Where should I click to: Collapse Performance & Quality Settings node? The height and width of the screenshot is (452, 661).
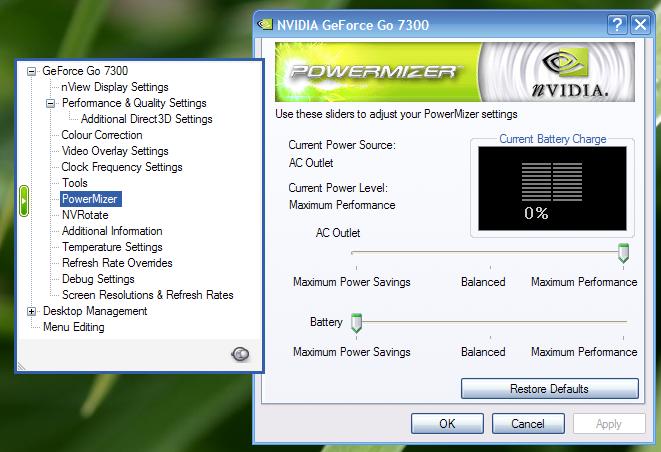tap(50, 103)
